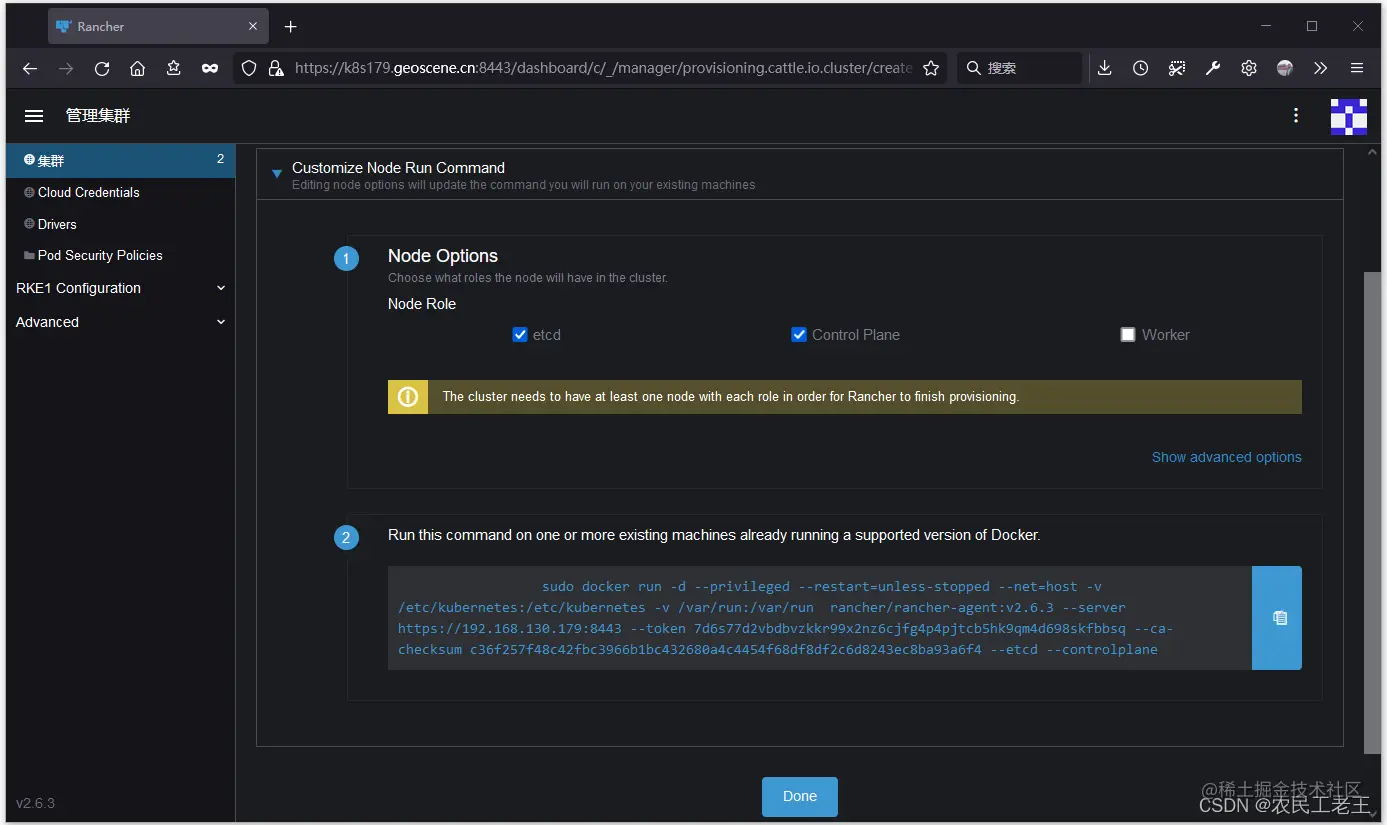Open the wrench developer tools icon
Screen dimensions: 1387x825
(x=1213, y=68)
